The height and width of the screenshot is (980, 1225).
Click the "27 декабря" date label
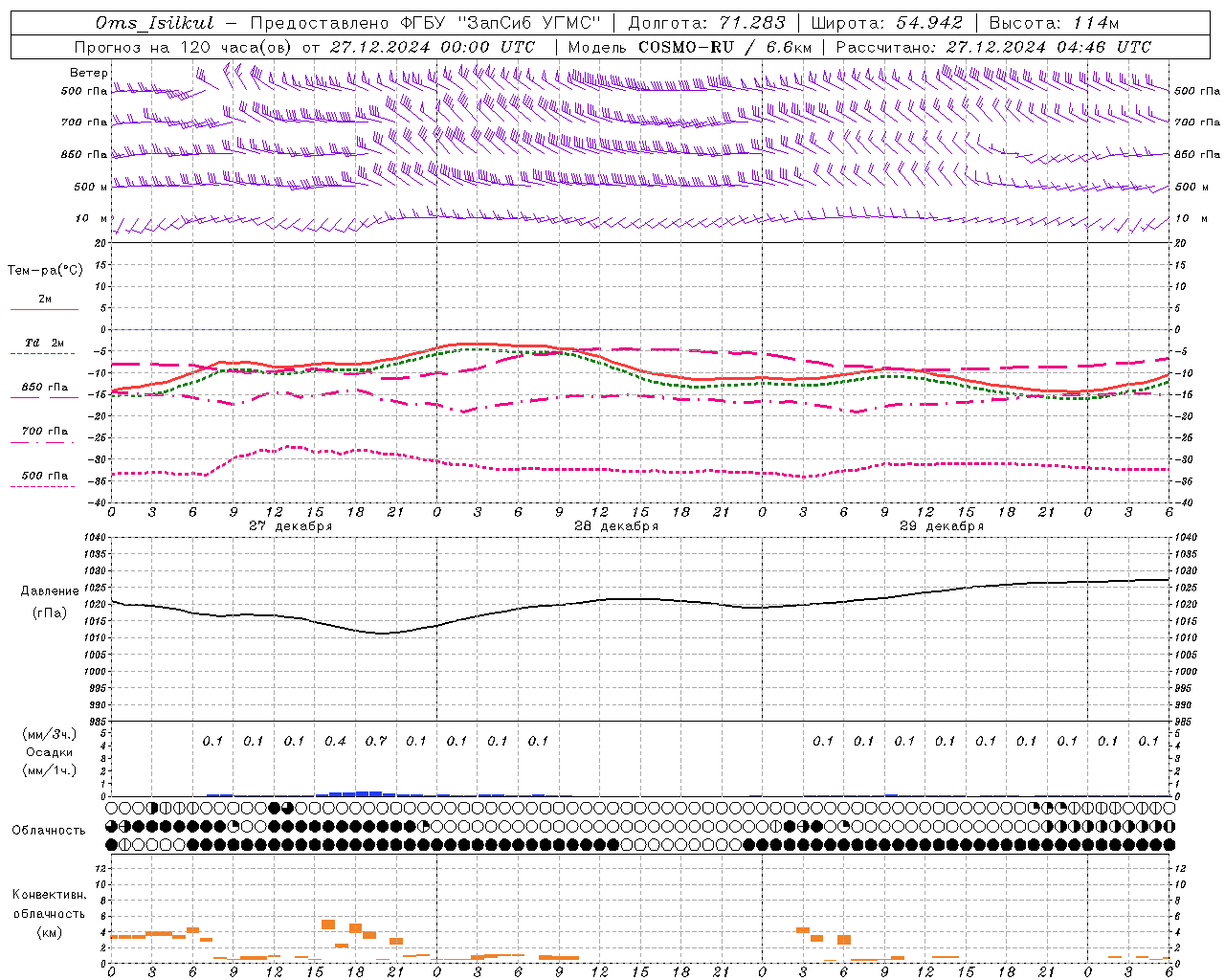290,526
